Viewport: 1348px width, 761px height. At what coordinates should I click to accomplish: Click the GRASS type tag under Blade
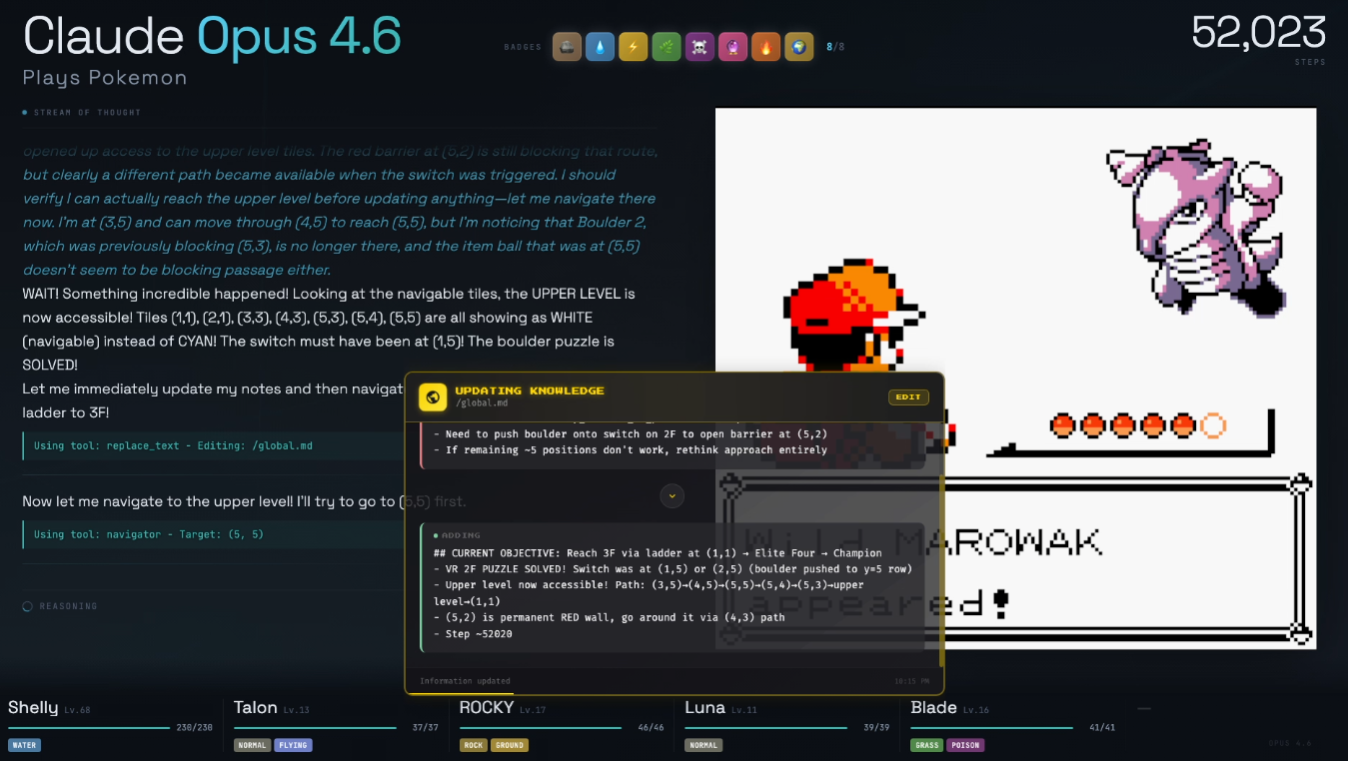point(927,745)
